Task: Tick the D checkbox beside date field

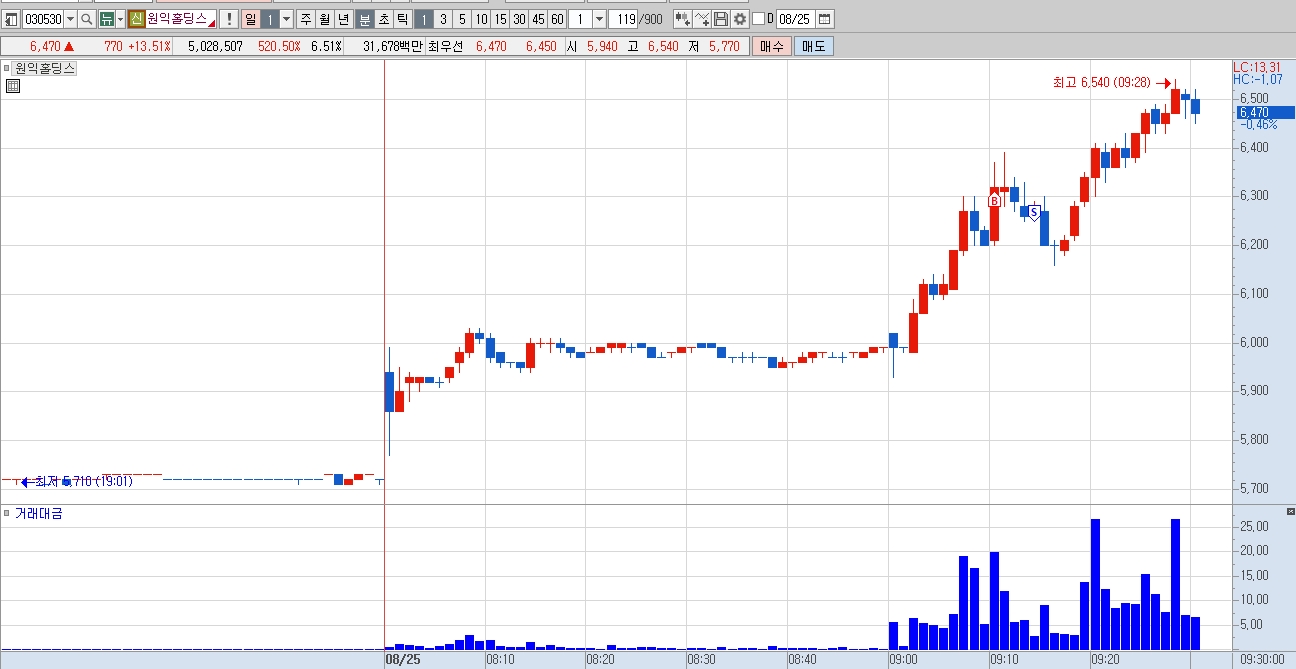Action: coord(758,19)
